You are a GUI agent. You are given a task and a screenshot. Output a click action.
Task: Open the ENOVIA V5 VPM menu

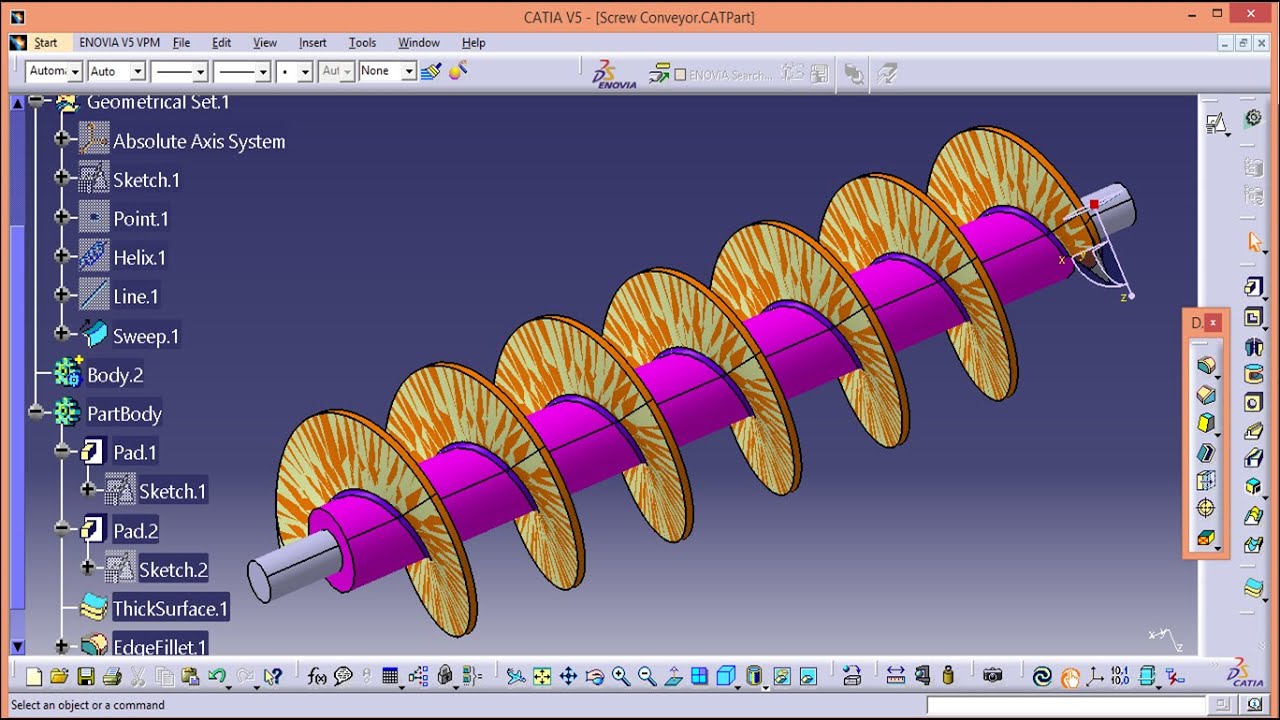point(119,43)
